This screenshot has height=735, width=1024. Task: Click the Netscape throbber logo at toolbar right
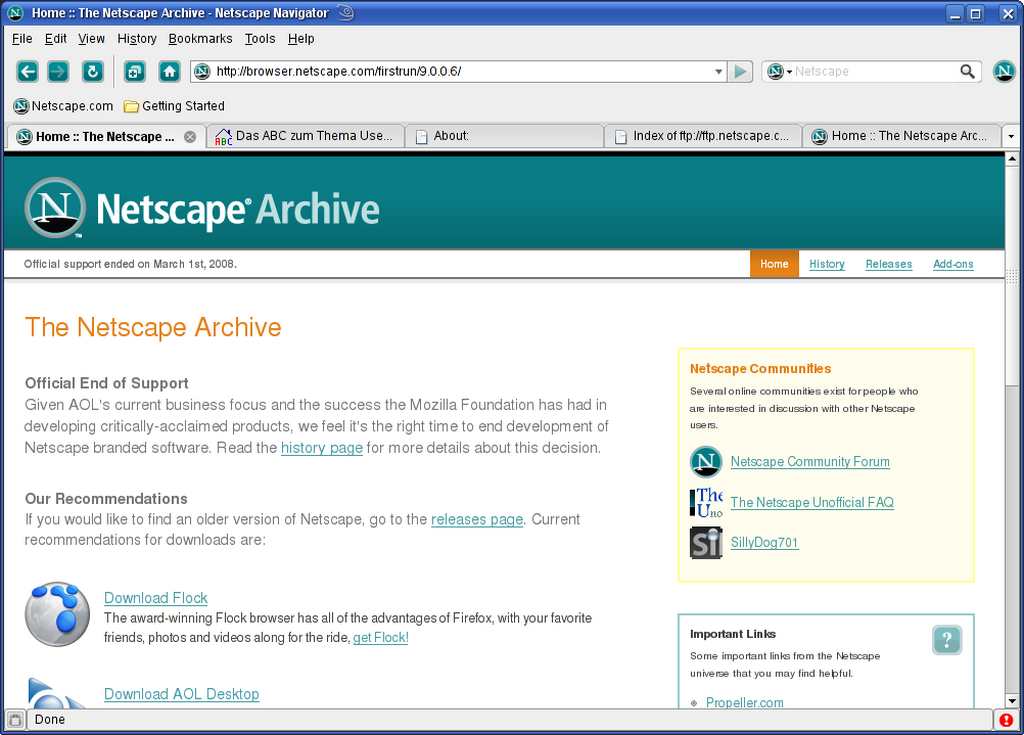point(1004,71)
